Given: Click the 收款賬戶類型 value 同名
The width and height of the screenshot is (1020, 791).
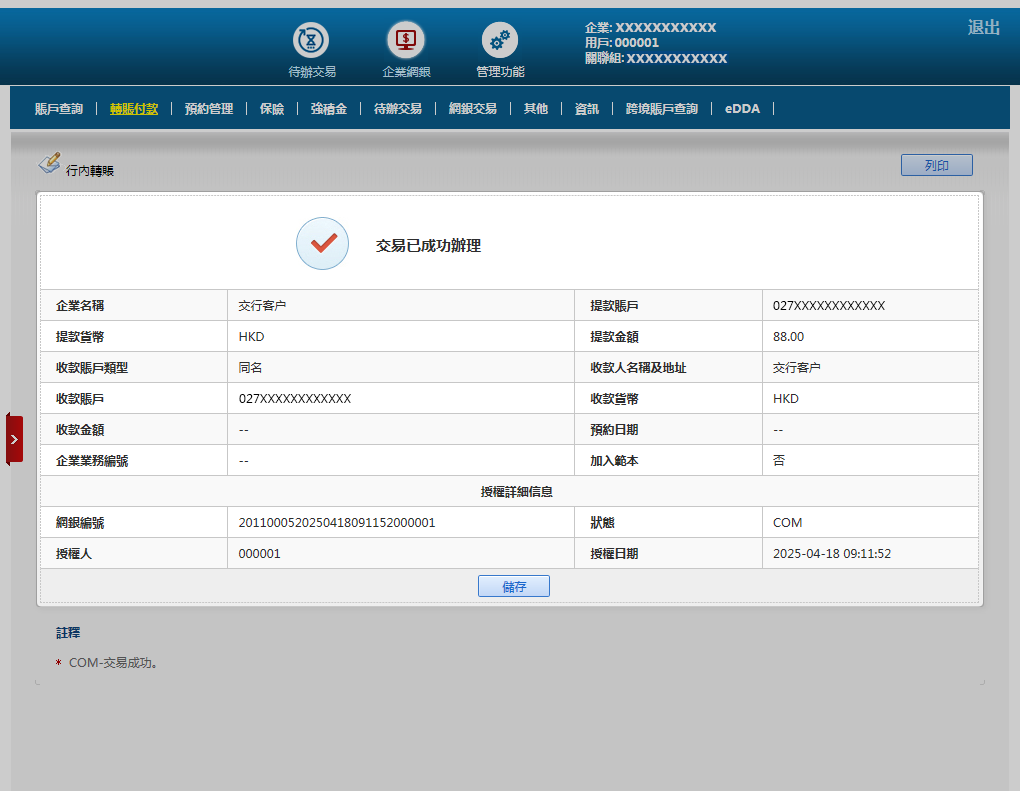Looking at the screenshot, I should [250, 368].
